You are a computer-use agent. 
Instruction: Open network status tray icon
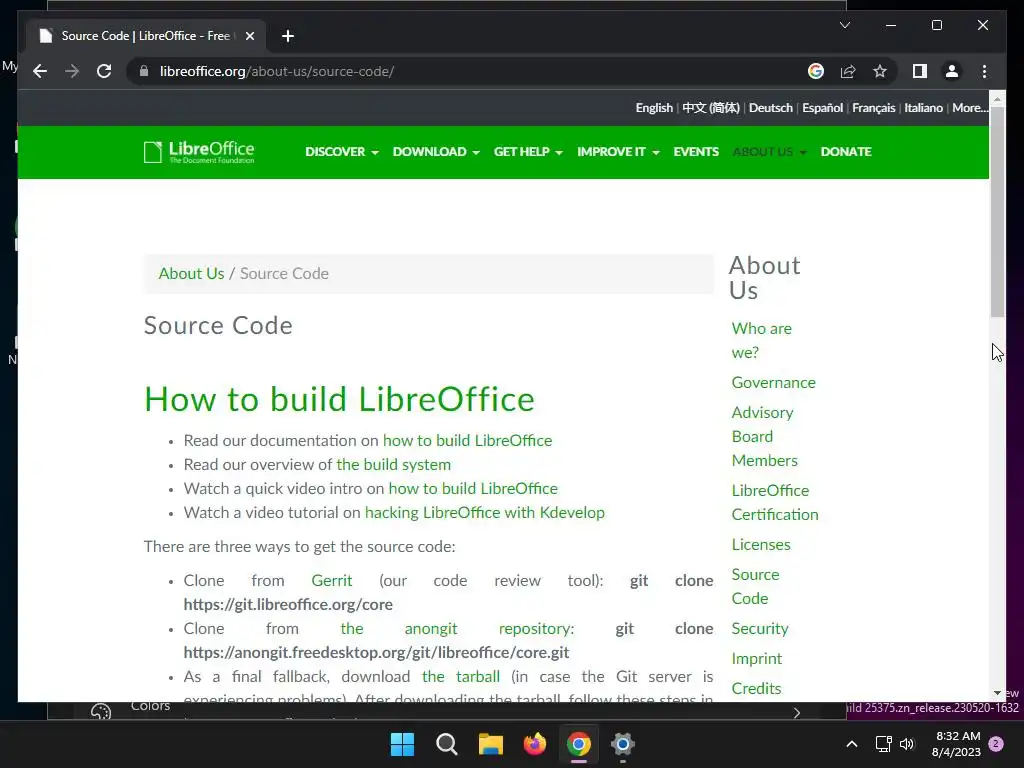click(883, 744)
